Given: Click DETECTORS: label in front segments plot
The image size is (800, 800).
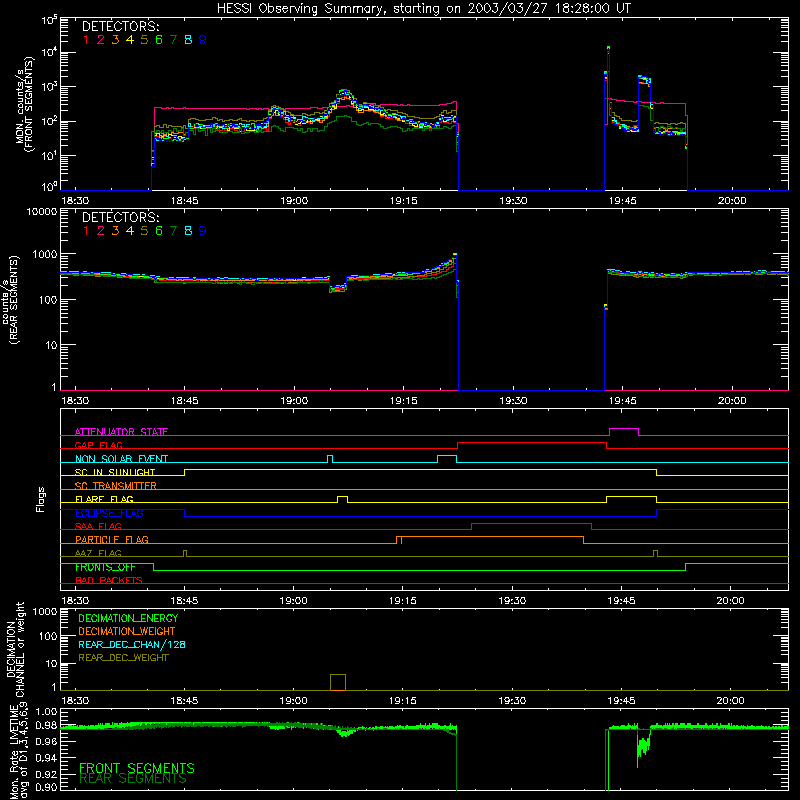Looking at the screenshot, I should pos(120,27).
